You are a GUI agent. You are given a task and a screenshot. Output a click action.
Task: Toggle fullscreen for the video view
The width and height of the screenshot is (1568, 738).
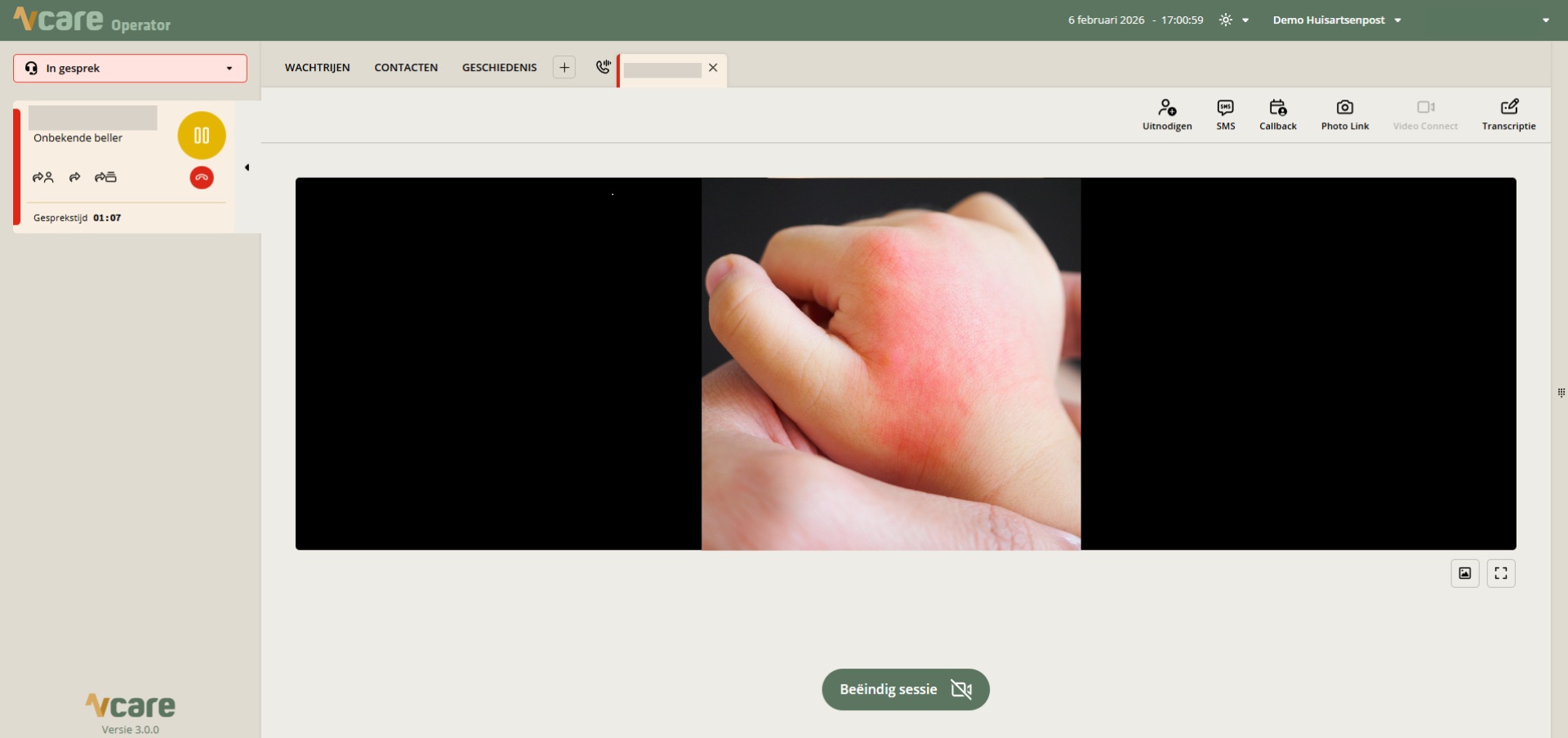click(1500, 573)
